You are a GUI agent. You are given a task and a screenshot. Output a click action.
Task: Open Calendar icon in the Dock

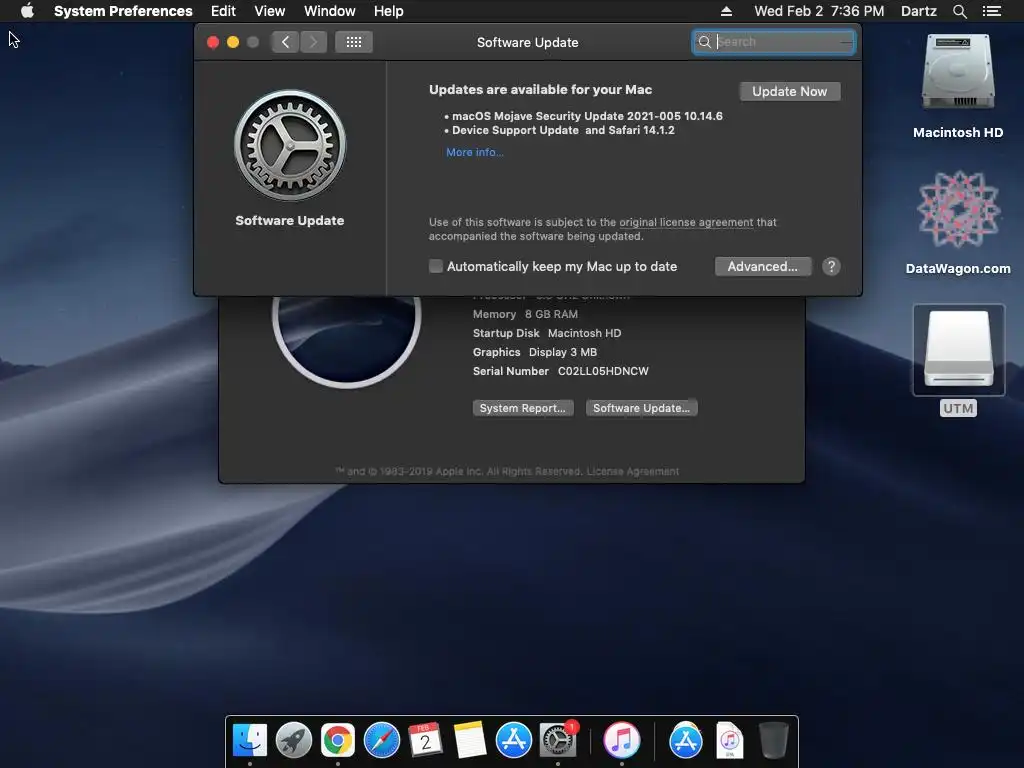pos(425,741)
